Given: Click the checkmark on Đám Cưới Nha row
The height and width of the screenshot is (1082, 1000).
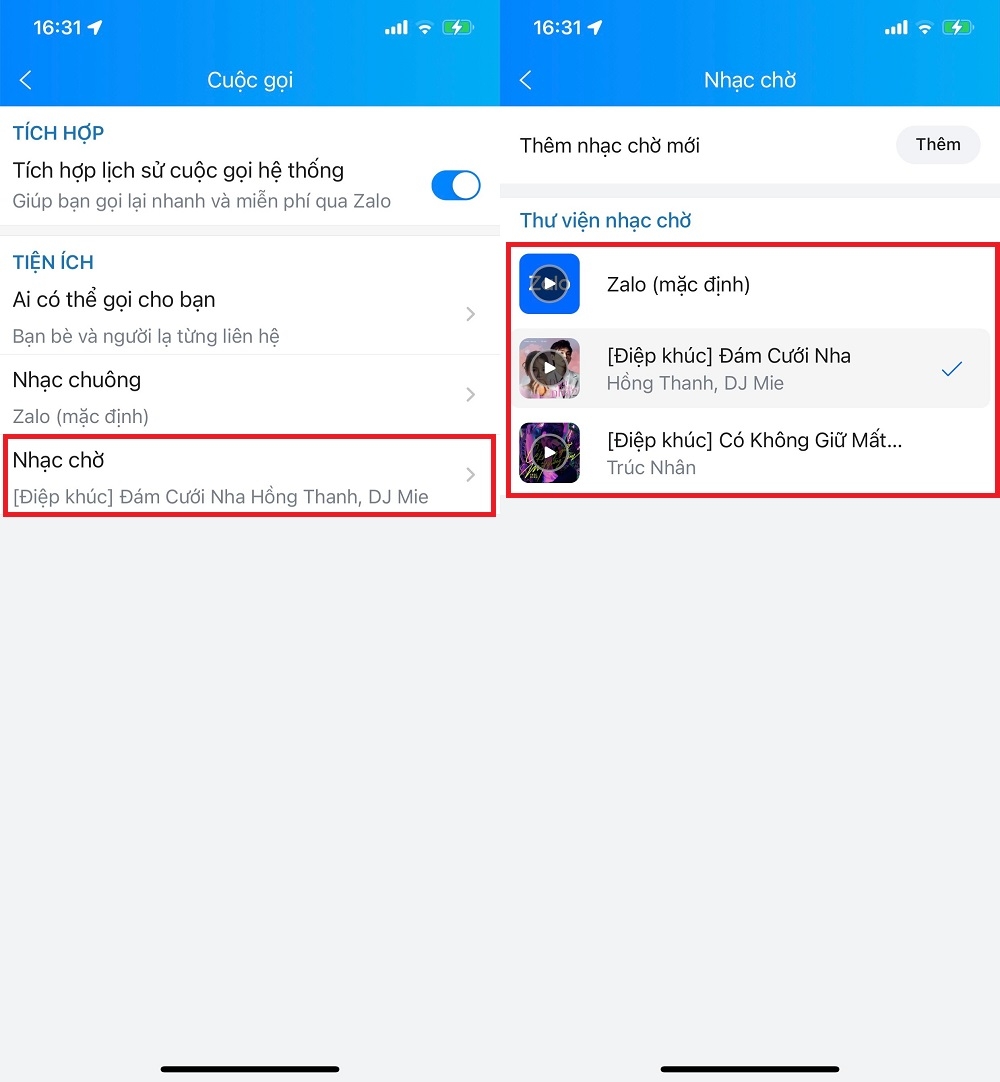Looking at the screenshot, I should (952, 368).
